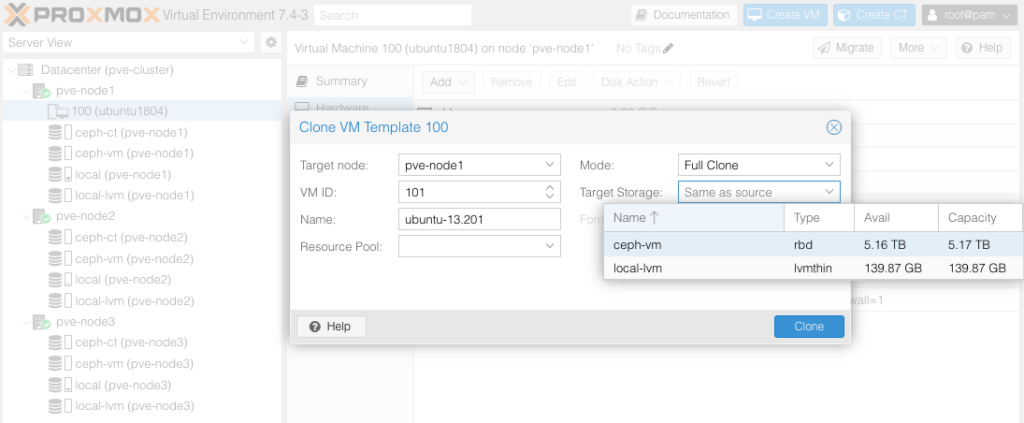Click the Revert button in hardware toolbar
Image resolution: width=1024 pixels, height=423 pixels.
(x=714, y=82)
